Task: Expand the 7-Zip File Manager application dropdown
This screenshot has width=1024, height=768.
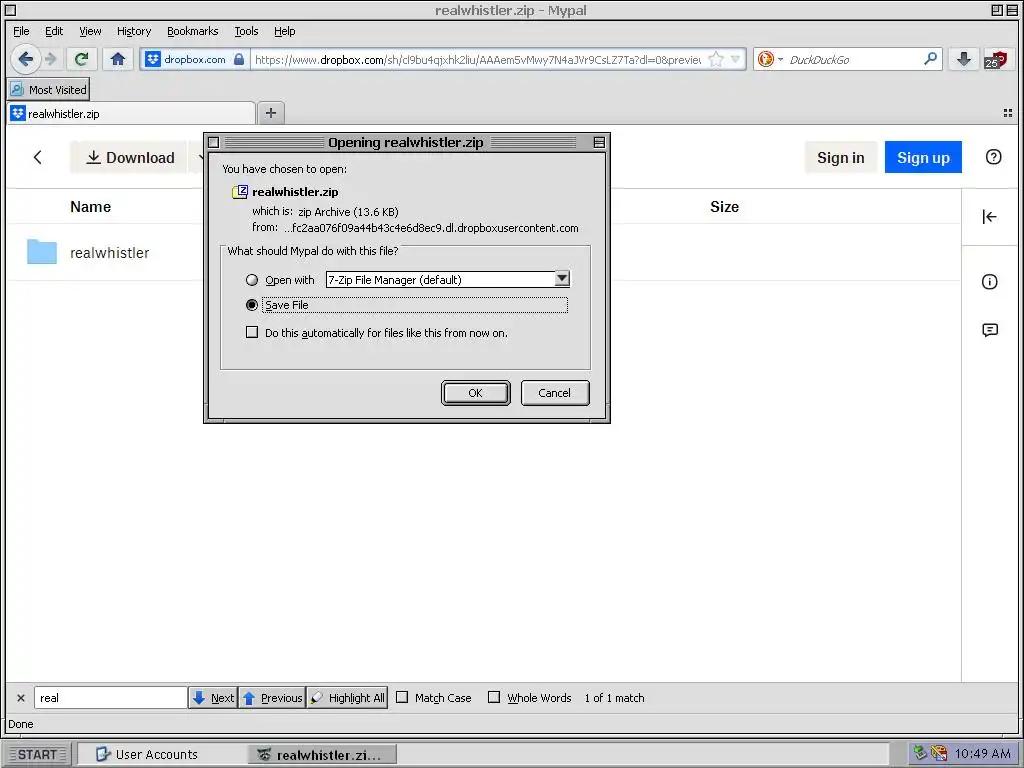Action: [562, 279]
